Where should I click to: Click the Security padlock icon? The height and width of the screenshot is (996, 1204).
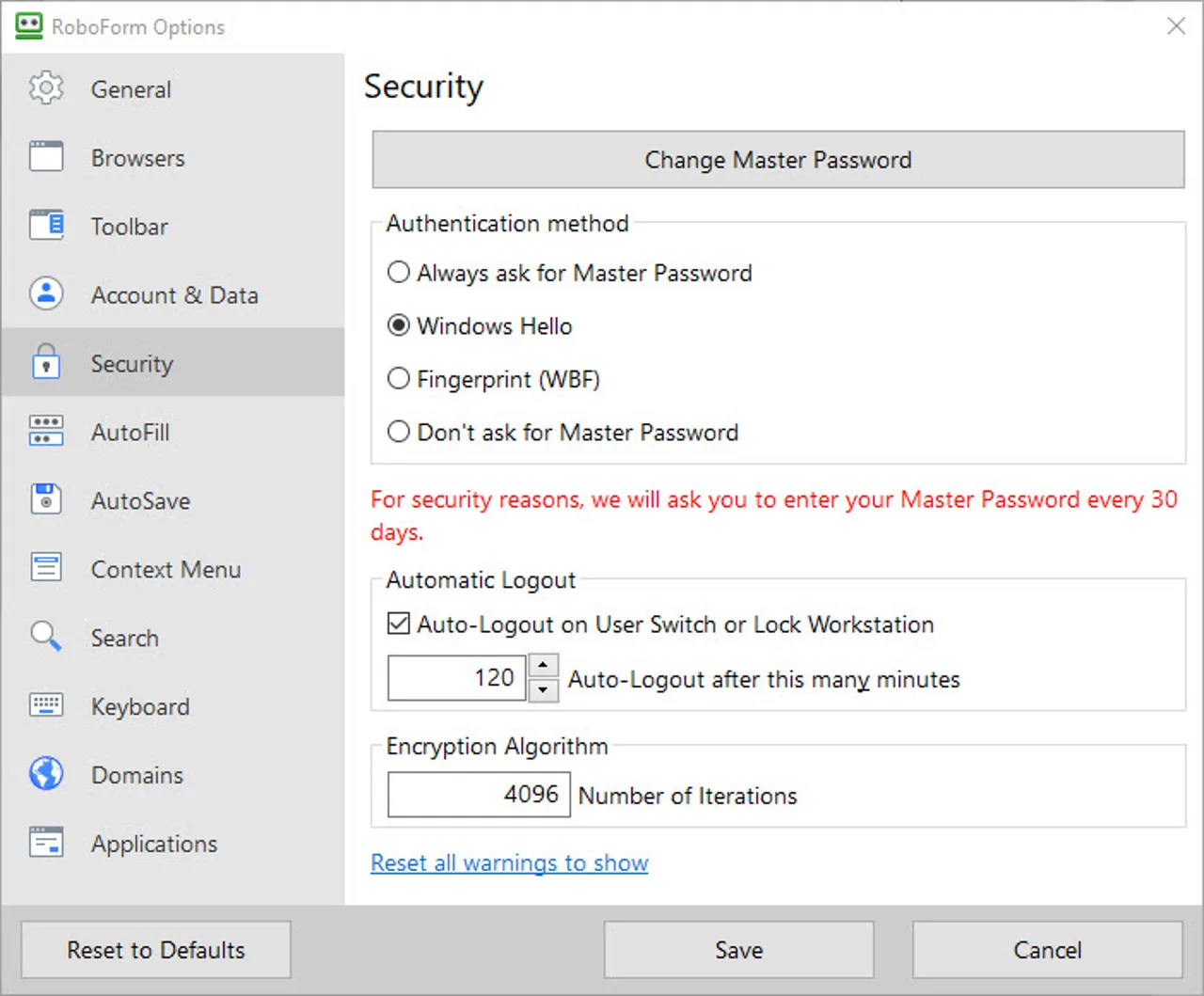[46, 362]
